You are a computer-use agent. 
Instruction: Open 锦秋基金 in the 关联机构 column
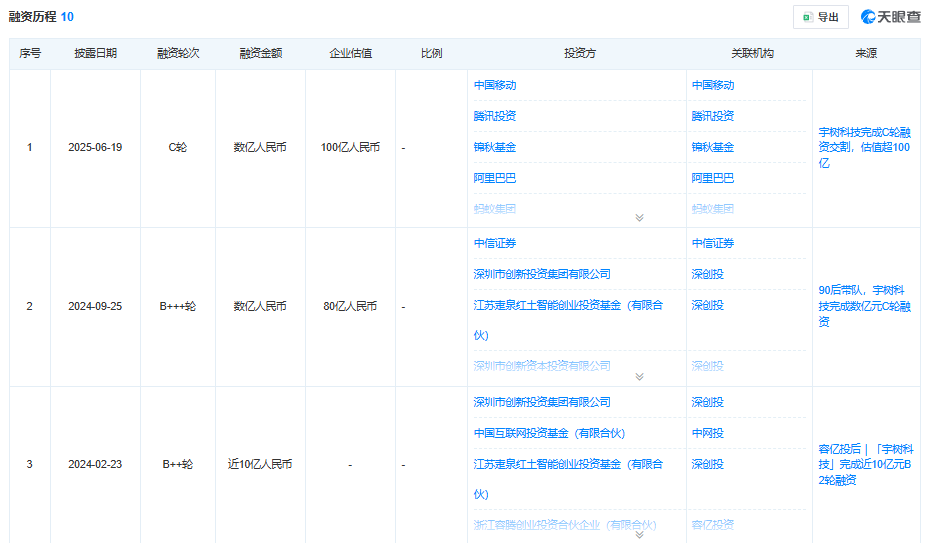click(713, 147)
